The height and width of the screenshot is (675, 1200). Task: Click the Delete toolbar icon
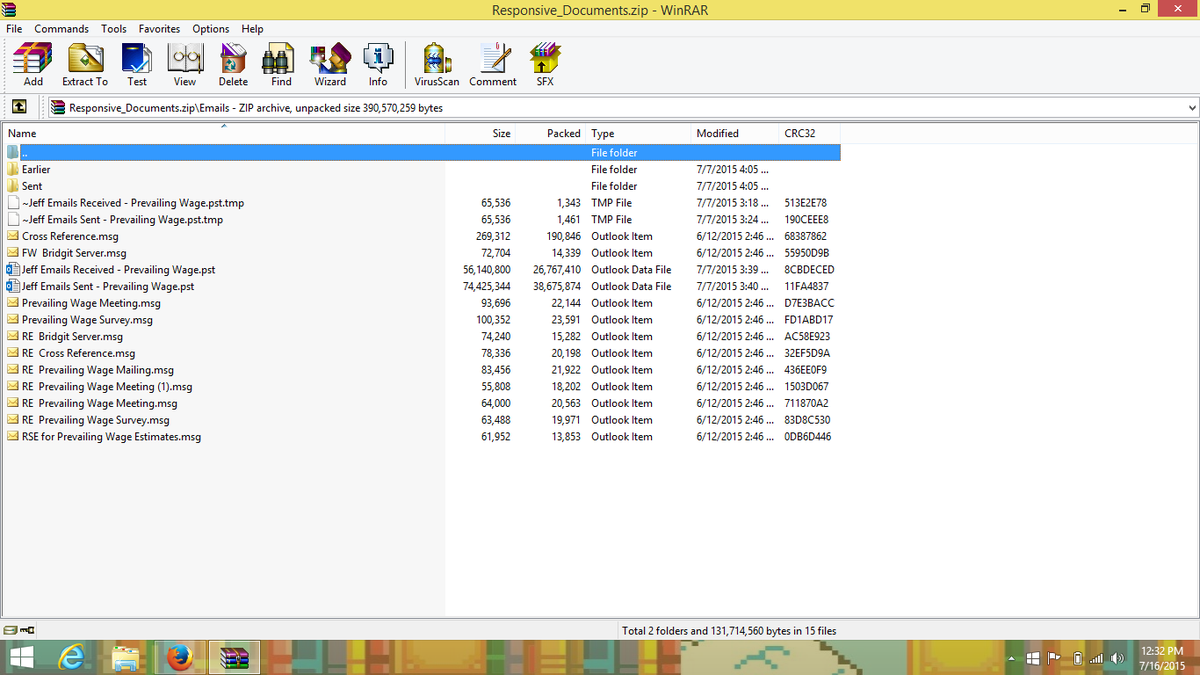[233, 65]
